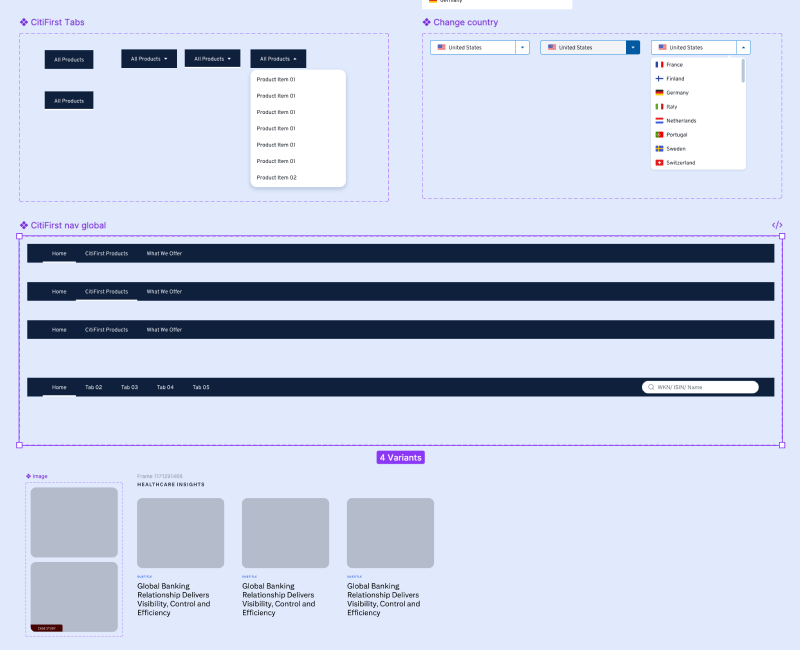Click the component icon next to CitiFirst Tabs
This screenshot has height=650, width=800.
pyautogui.click(x=23, y=22)
